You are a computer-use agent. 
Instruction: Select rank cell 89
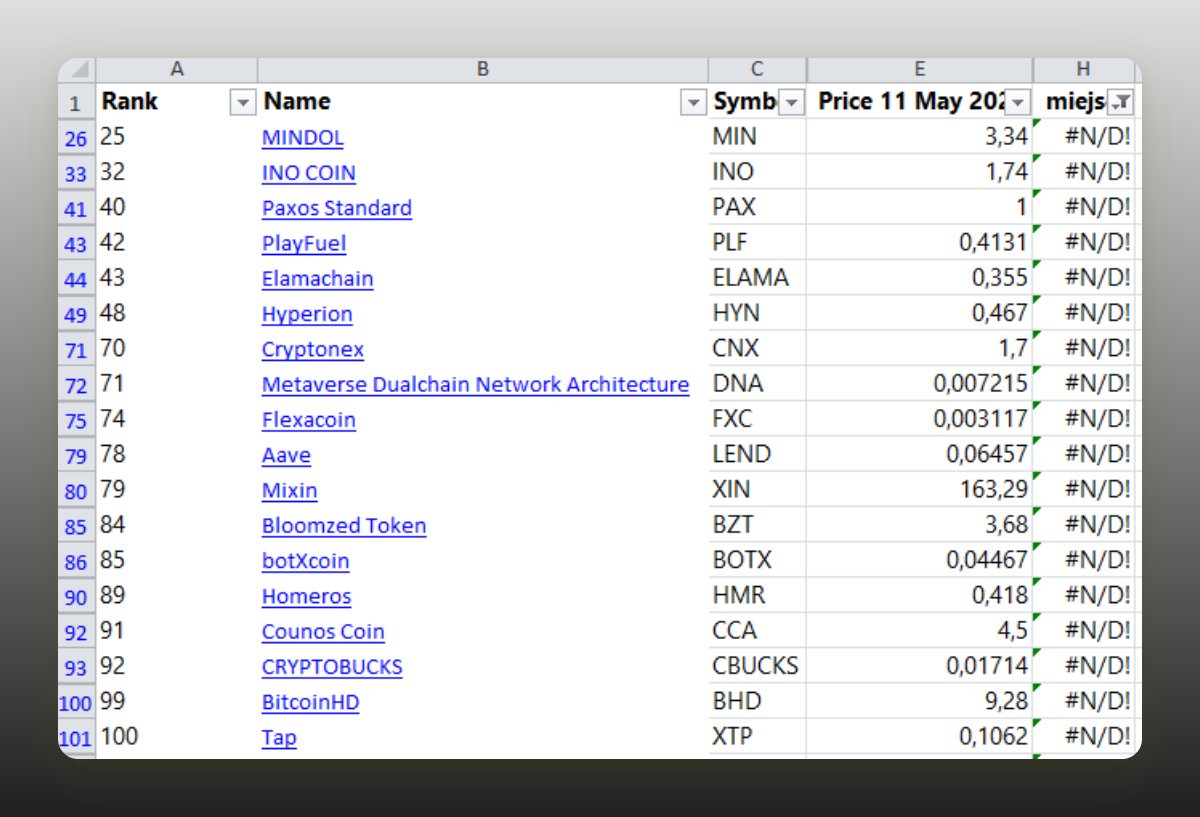coord(177,597)
